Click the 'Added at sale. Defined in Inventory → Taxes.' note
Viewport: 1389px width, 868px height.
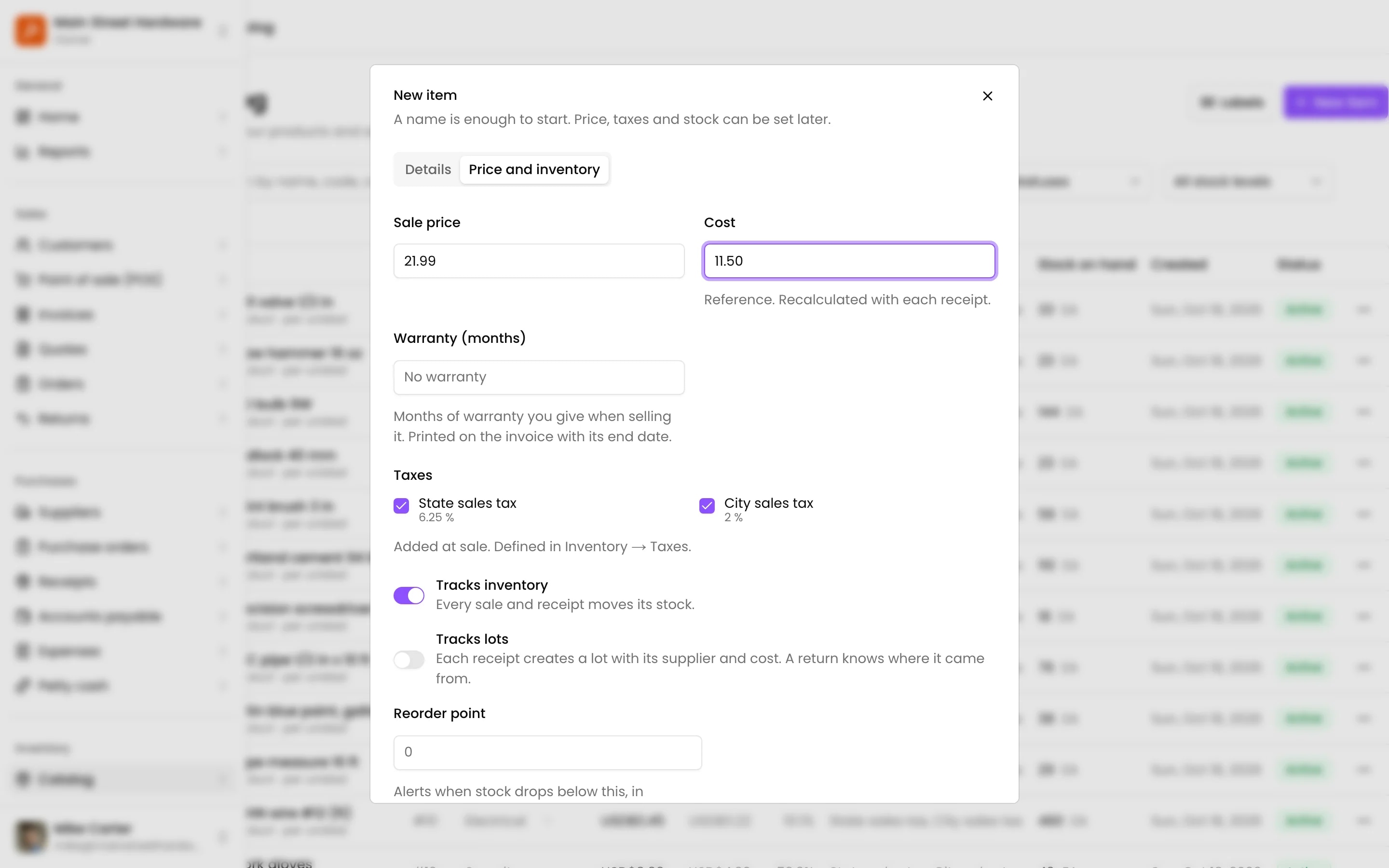click(542, 546)
